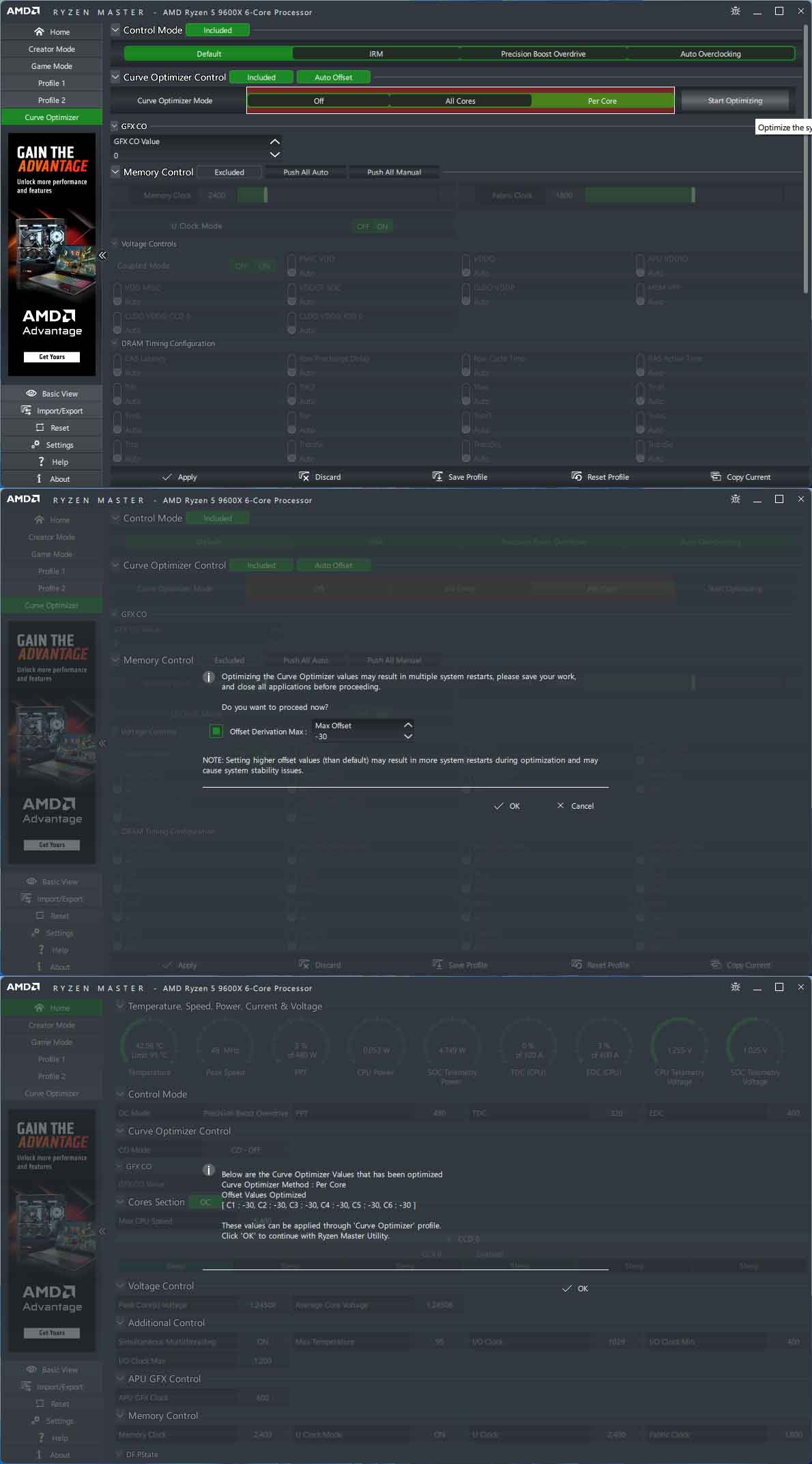The width and height of the screenshot is (812, 1464).
Task: Collapse the Voltage Controls section in the undimmed window
Action: [x=115, y=244]
